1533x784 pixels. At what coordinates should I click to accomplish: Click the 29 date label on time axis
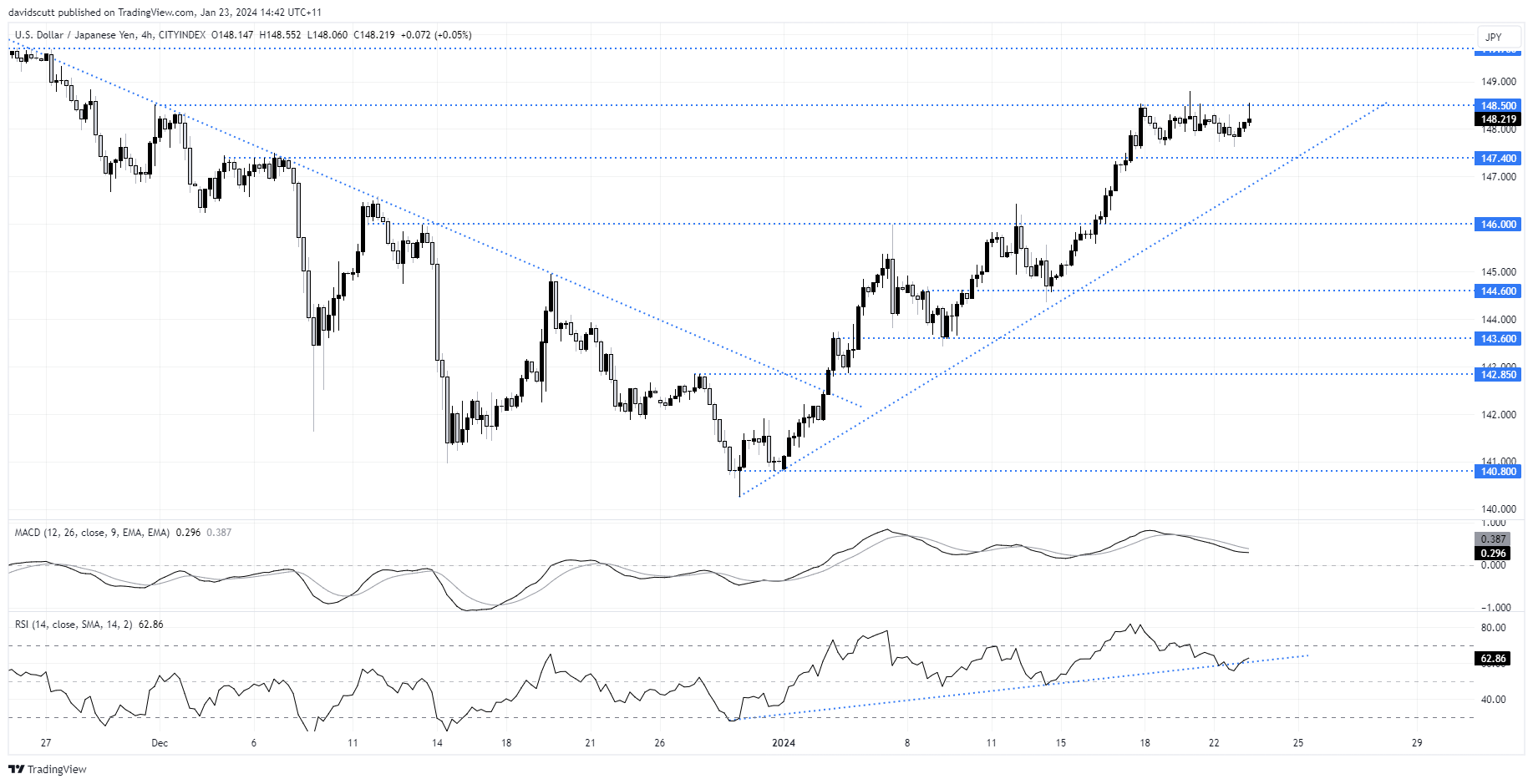click(x=1417, y=743)
